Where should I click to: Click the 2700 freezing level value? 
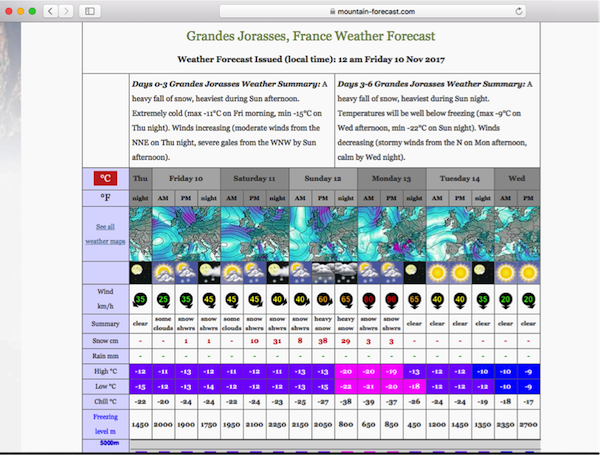[x=528, y=424]
